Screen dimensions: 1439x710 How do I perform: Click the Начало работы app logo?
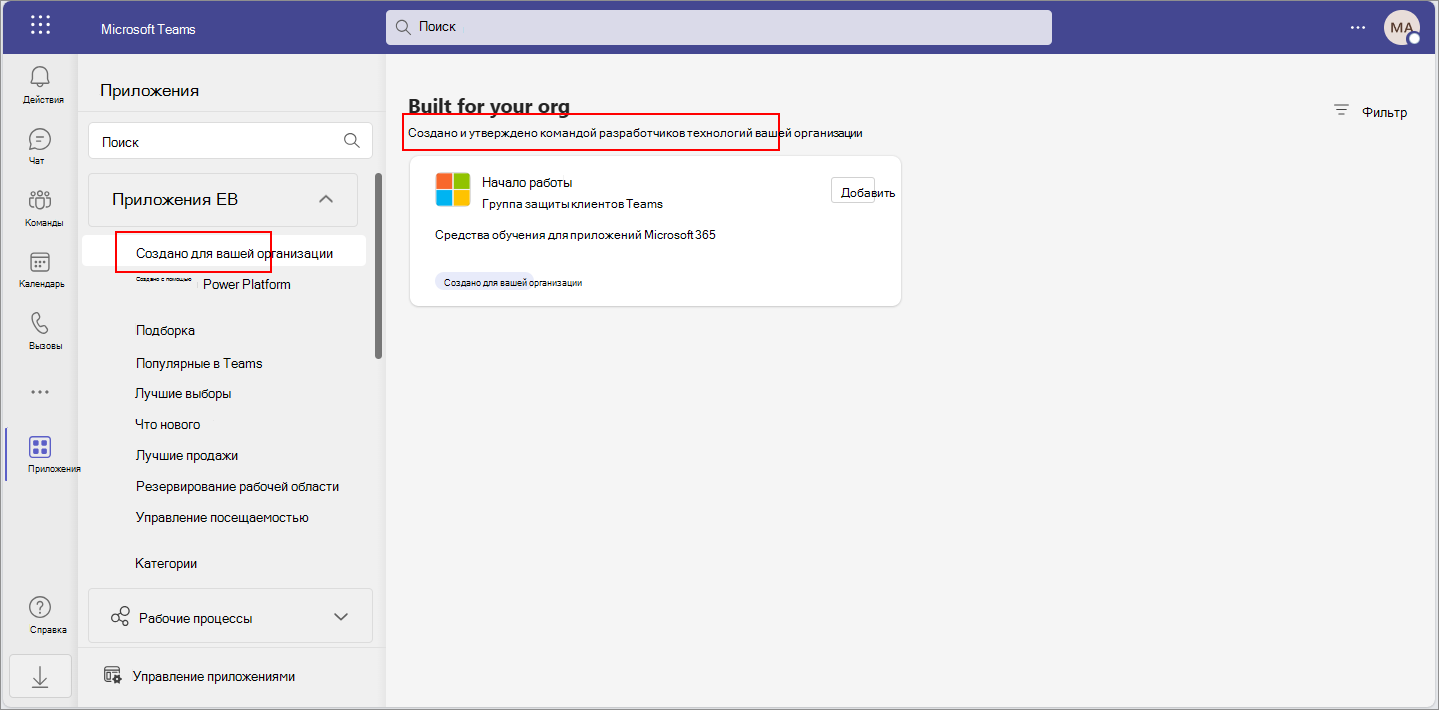(453, 189)
